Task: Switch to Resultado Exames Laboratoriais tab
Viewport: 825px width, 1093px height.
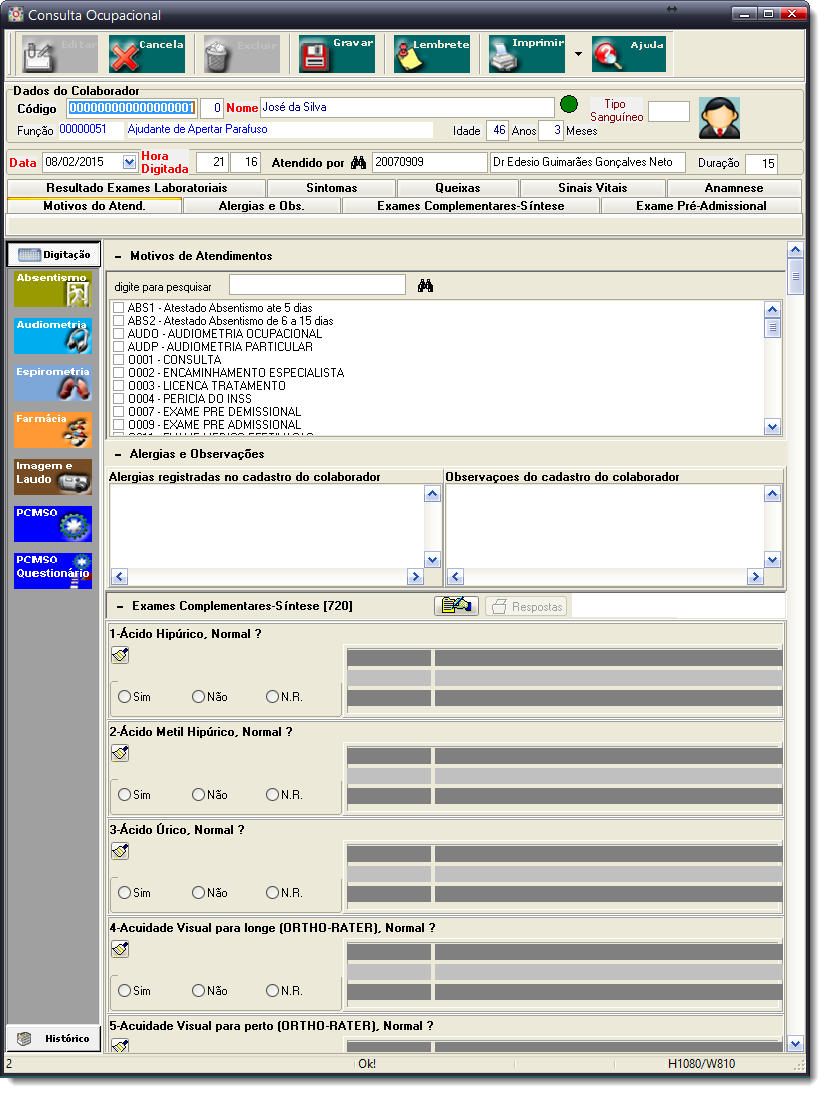Action: pyautogui.click(x=137, y=188)
